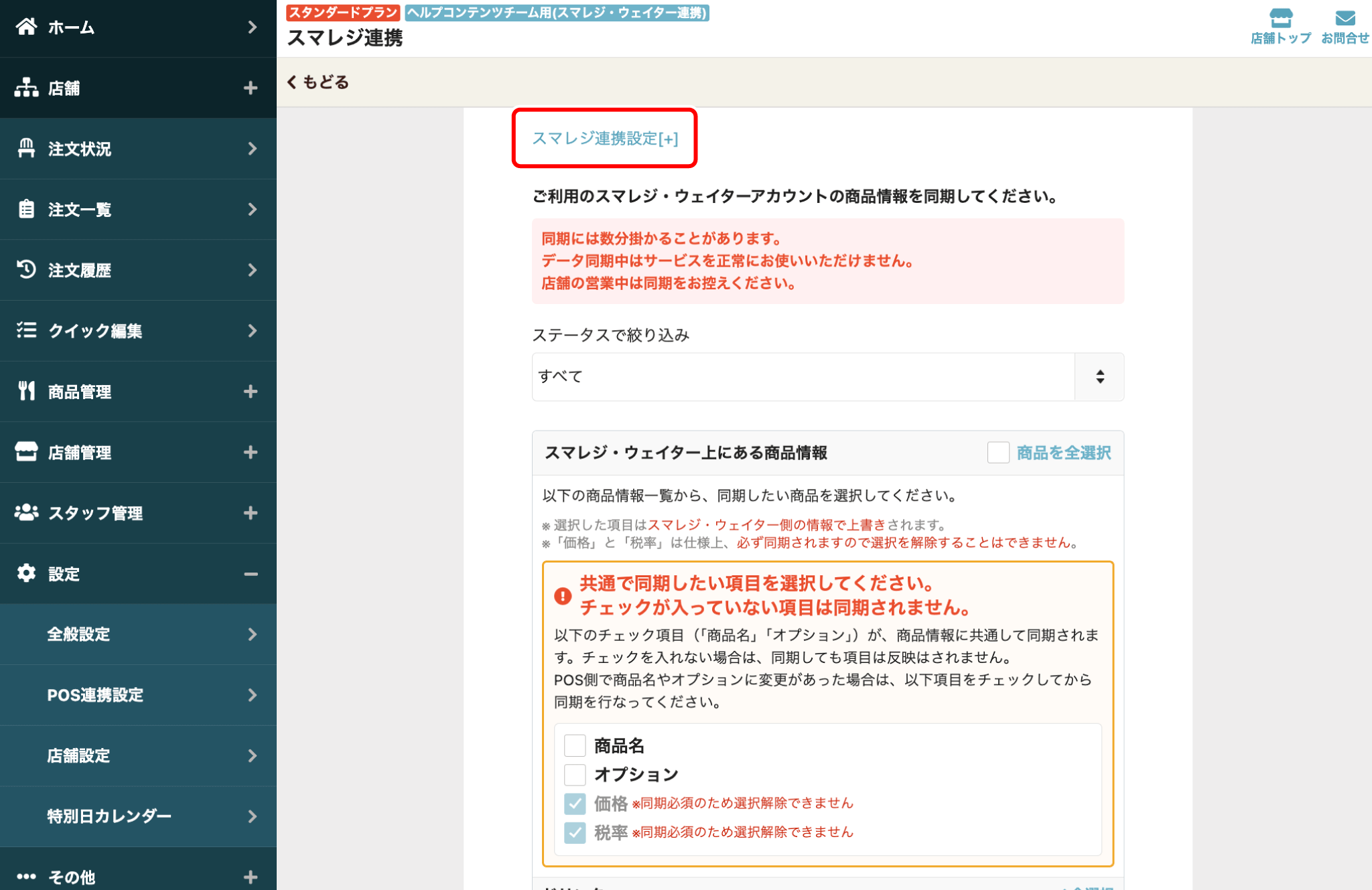
Task: Click the その他 three-dots icon
Action: (x=26, y=877)
